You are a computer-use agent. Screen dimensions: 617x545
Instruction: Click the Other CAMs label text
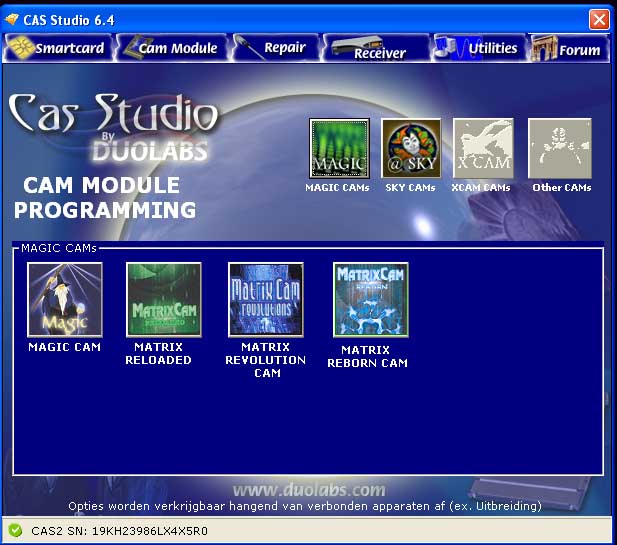tap(562, 188)
